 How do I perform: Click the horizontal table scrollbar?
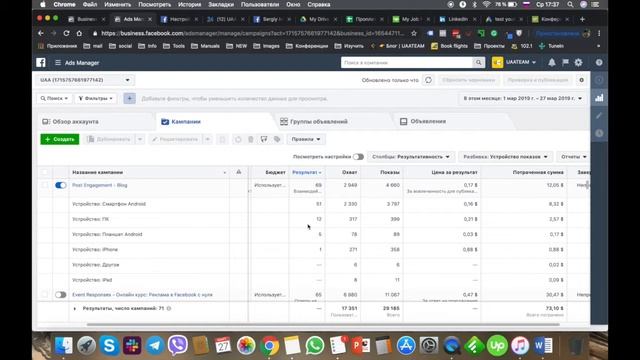[x=323, y=324]
